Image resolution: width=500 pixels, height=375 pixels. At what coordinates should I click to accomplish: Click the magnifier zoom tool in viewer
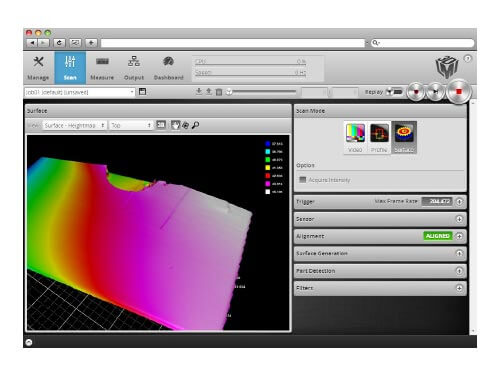(196, 125)
